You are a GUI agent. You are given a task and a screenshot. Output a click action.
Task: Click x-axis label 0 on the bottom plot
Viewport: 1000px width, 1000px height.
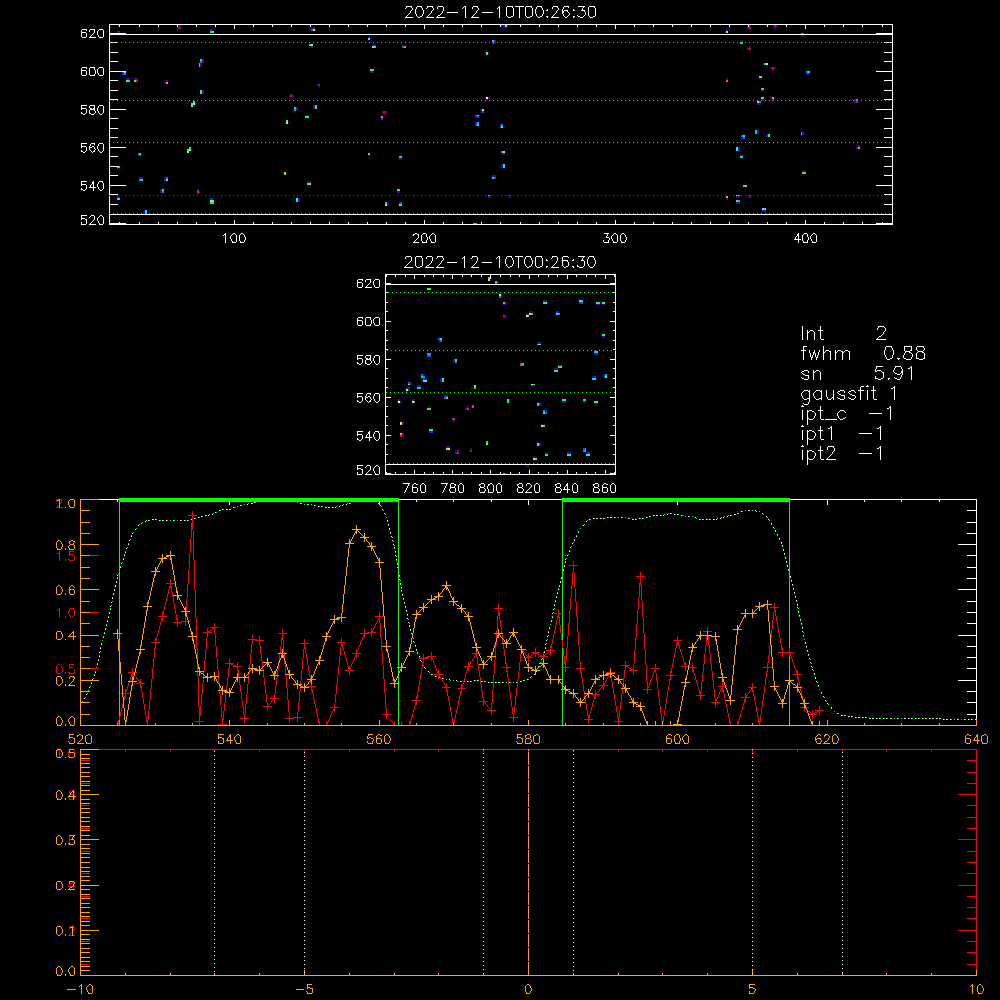coord(528,989)
